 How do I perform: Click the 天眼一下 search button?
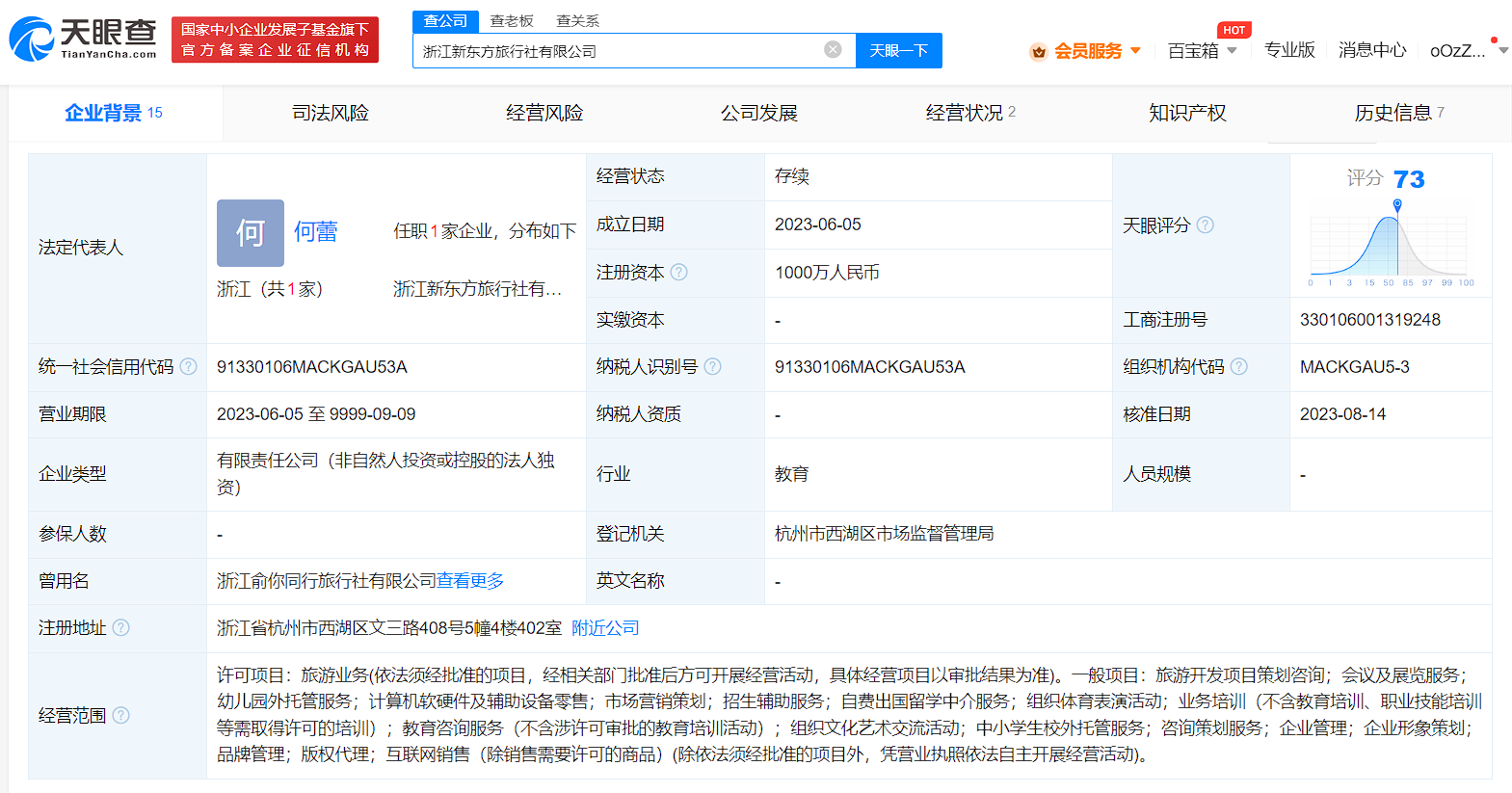tap(899, 50)
